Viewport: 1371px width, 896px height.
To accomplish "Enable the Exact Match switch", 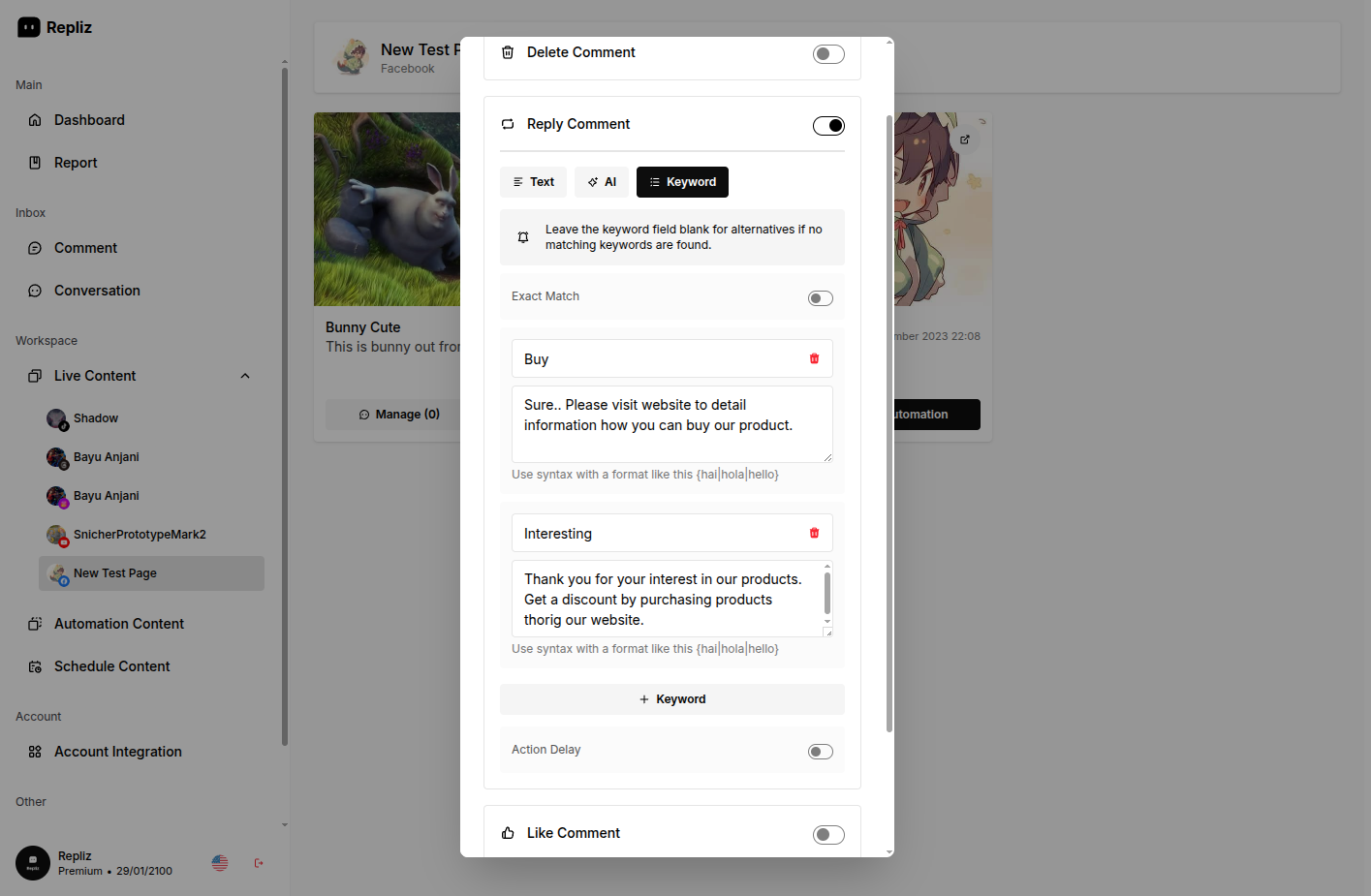I will (821, 298).
